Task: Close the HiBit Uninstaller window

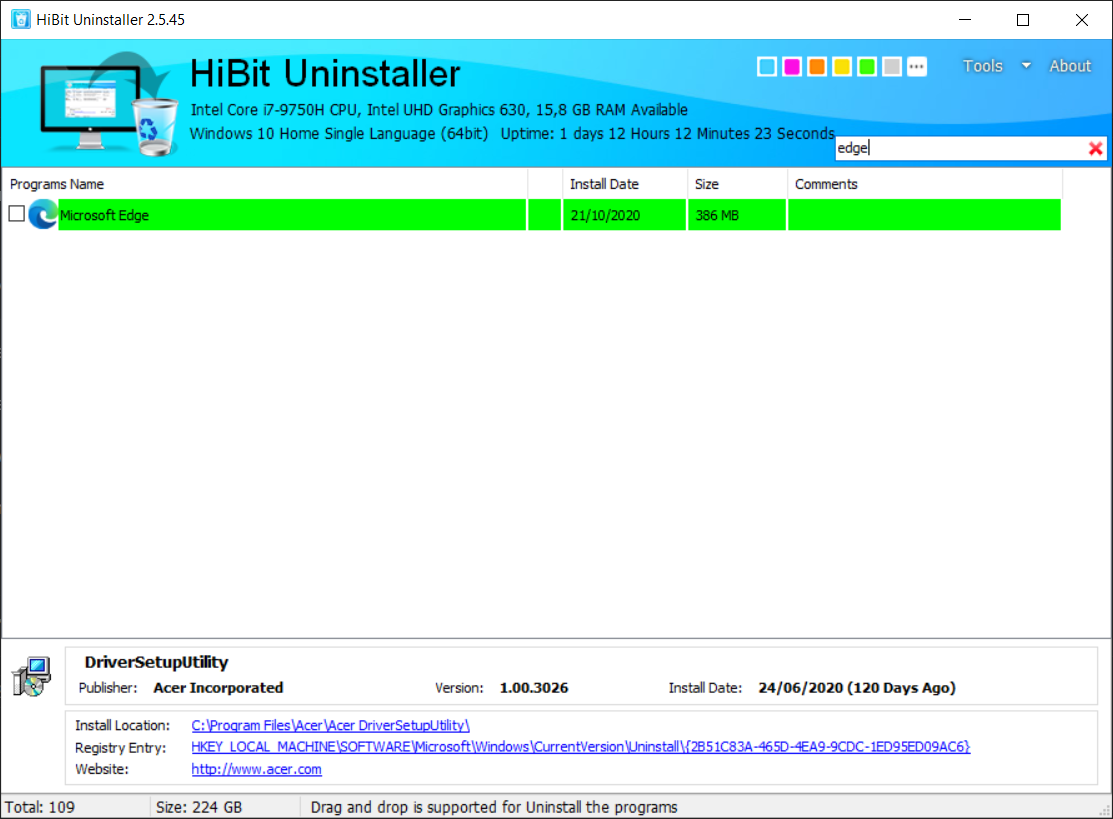Action: [1082, 20]
